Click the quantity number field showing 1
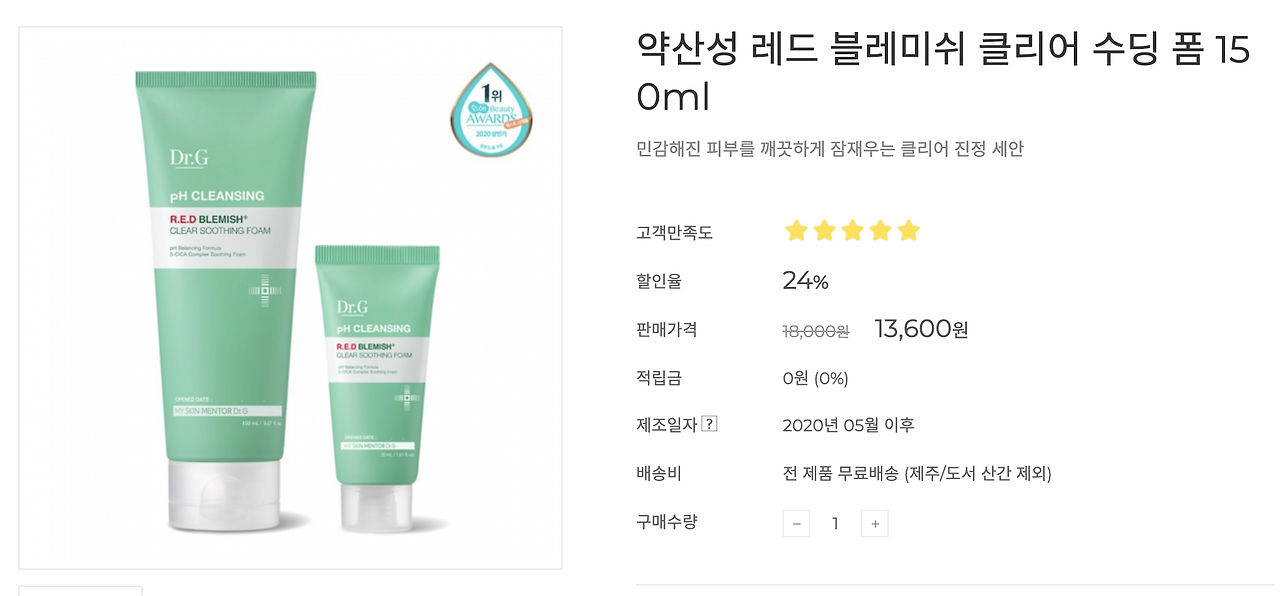This screenshot has height=596, width=1280. (835, 523)
